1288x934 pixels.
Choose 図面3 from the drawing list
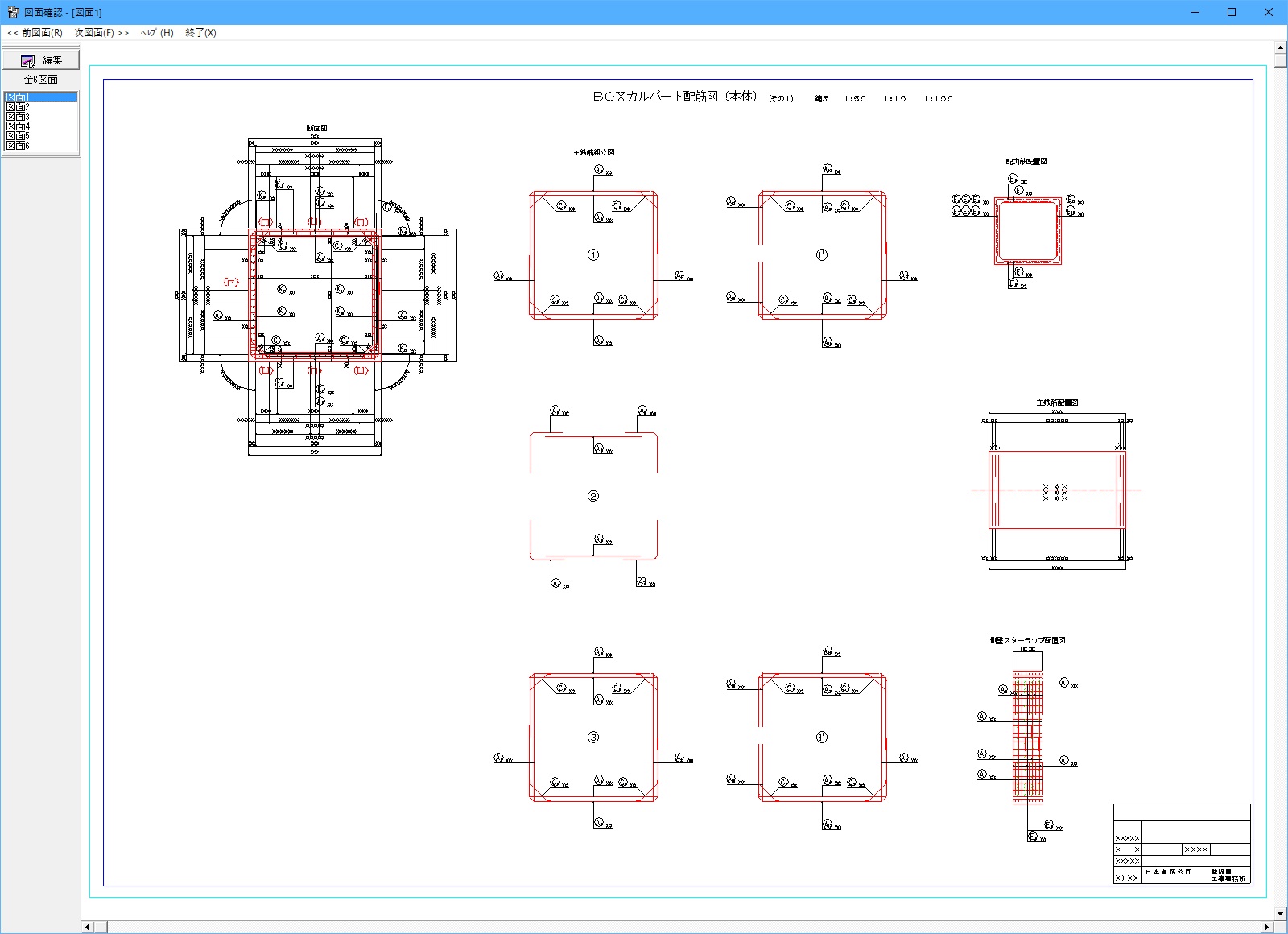tap(18, 117)
